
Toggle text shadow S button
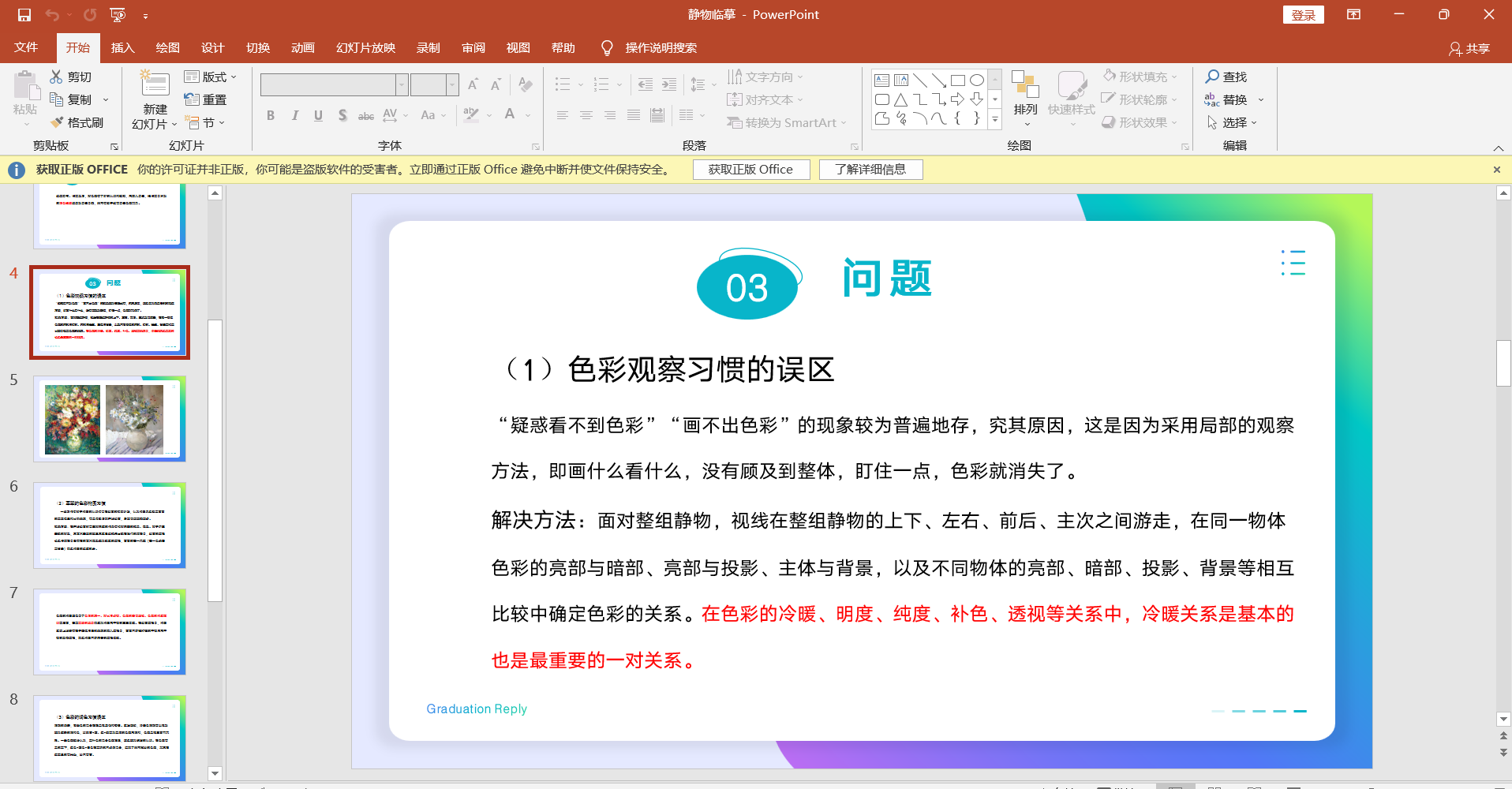(342, 115)
